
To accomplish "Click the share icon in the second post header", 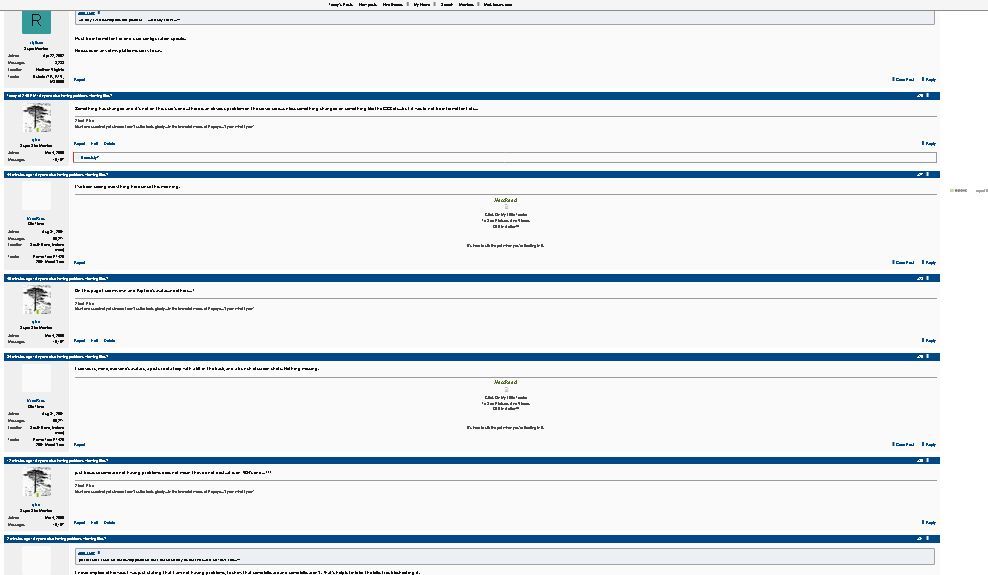I will [919, 95].
